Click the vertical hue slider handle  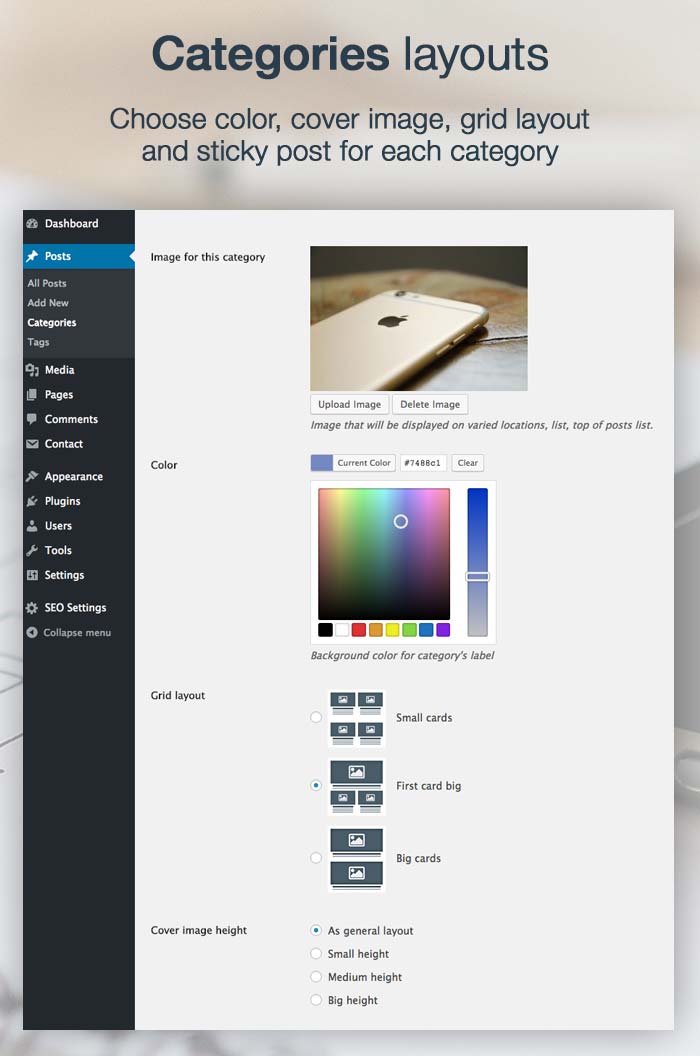pos(478,576)
